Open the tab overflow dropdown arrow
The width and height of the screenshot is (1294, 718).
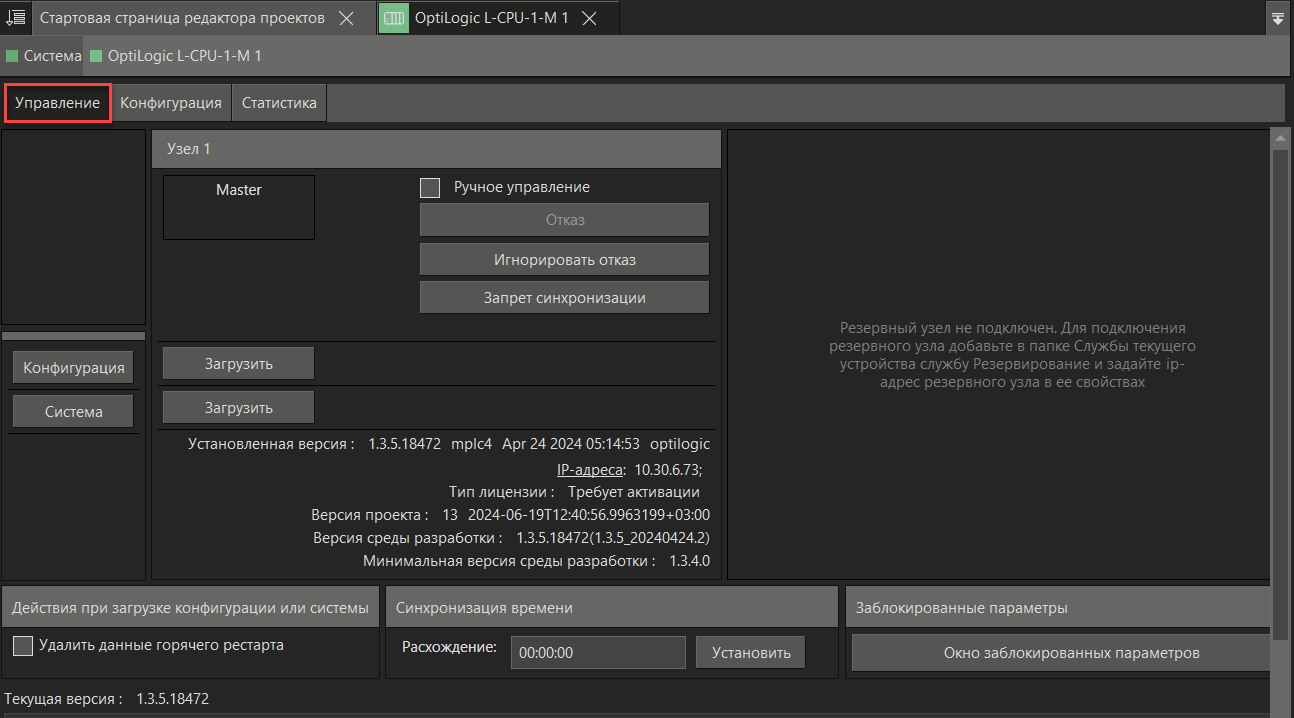coord(1277,18)
